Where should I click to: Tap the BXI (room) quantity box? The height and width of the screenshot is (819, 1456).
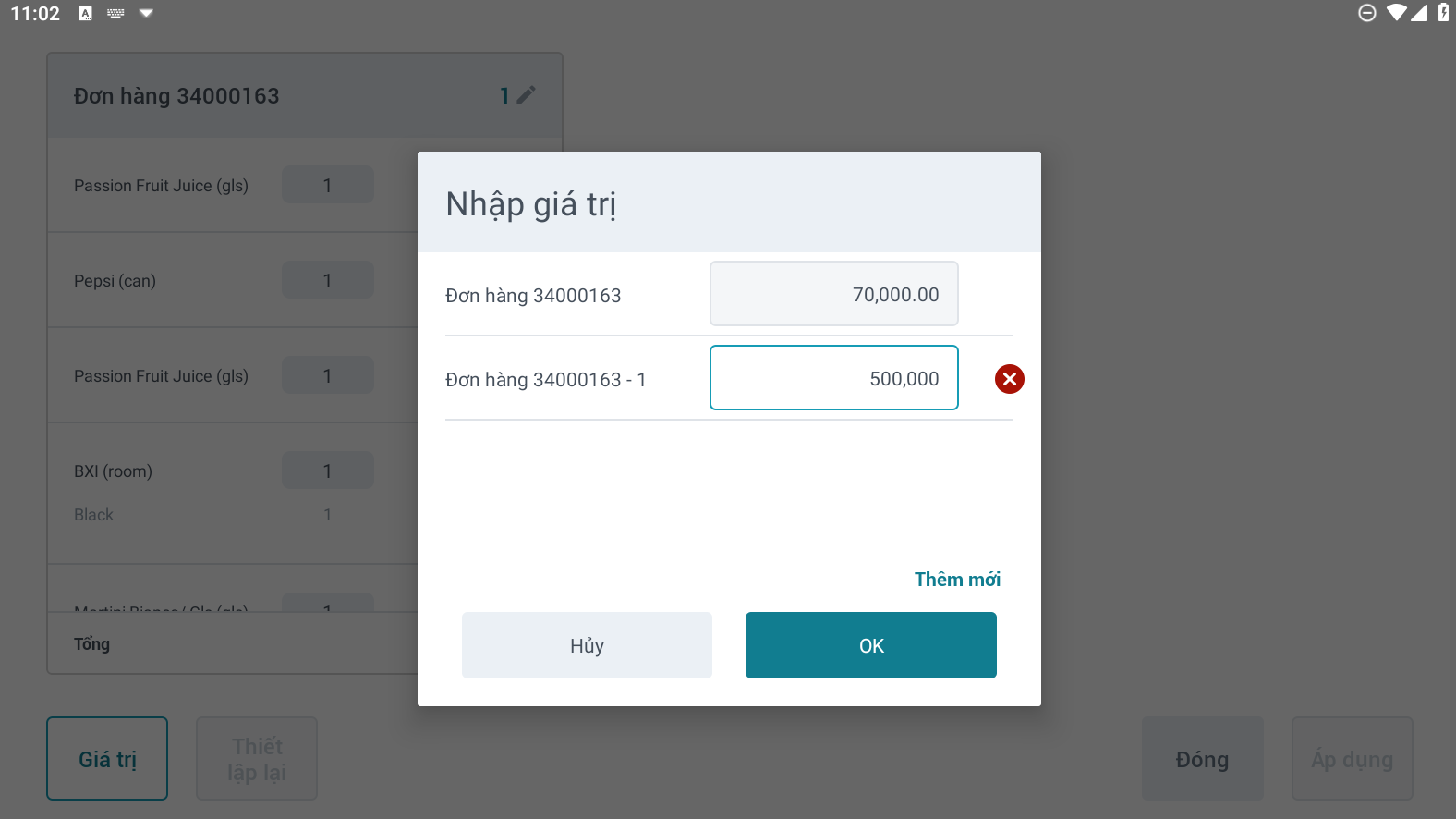coord(327,471)
